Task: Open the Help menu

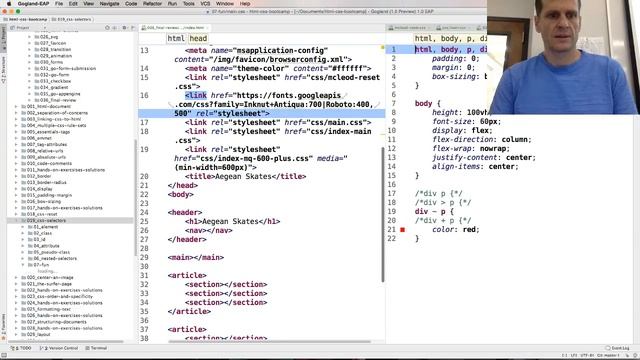Action: (x=245, y=4)
